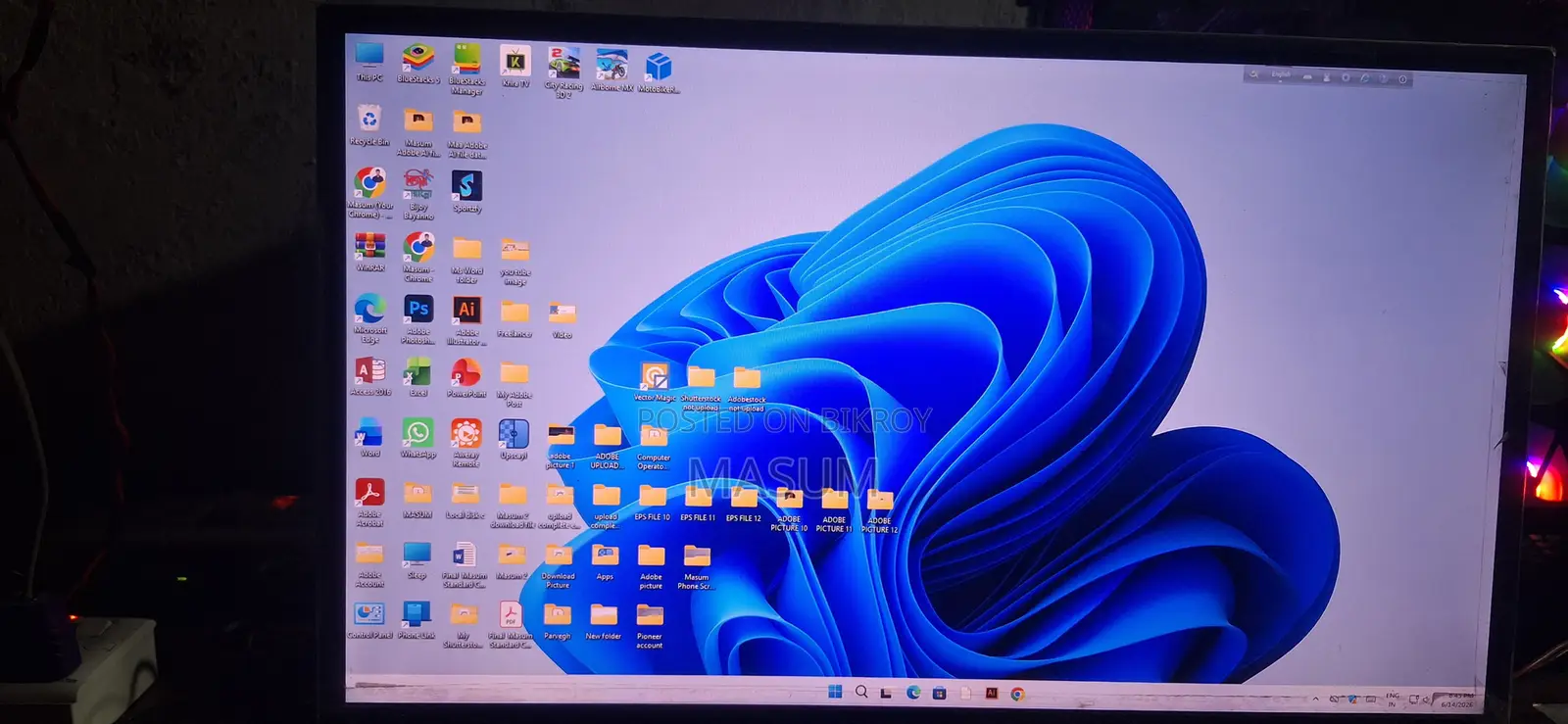Click the Upscayl app icon
1568x724 pixels.
(514, 440)
